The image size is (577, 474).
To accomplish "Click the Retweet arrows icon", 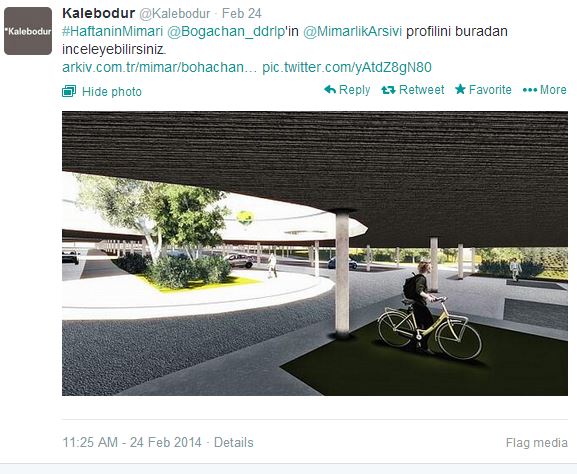I will 388,90.
